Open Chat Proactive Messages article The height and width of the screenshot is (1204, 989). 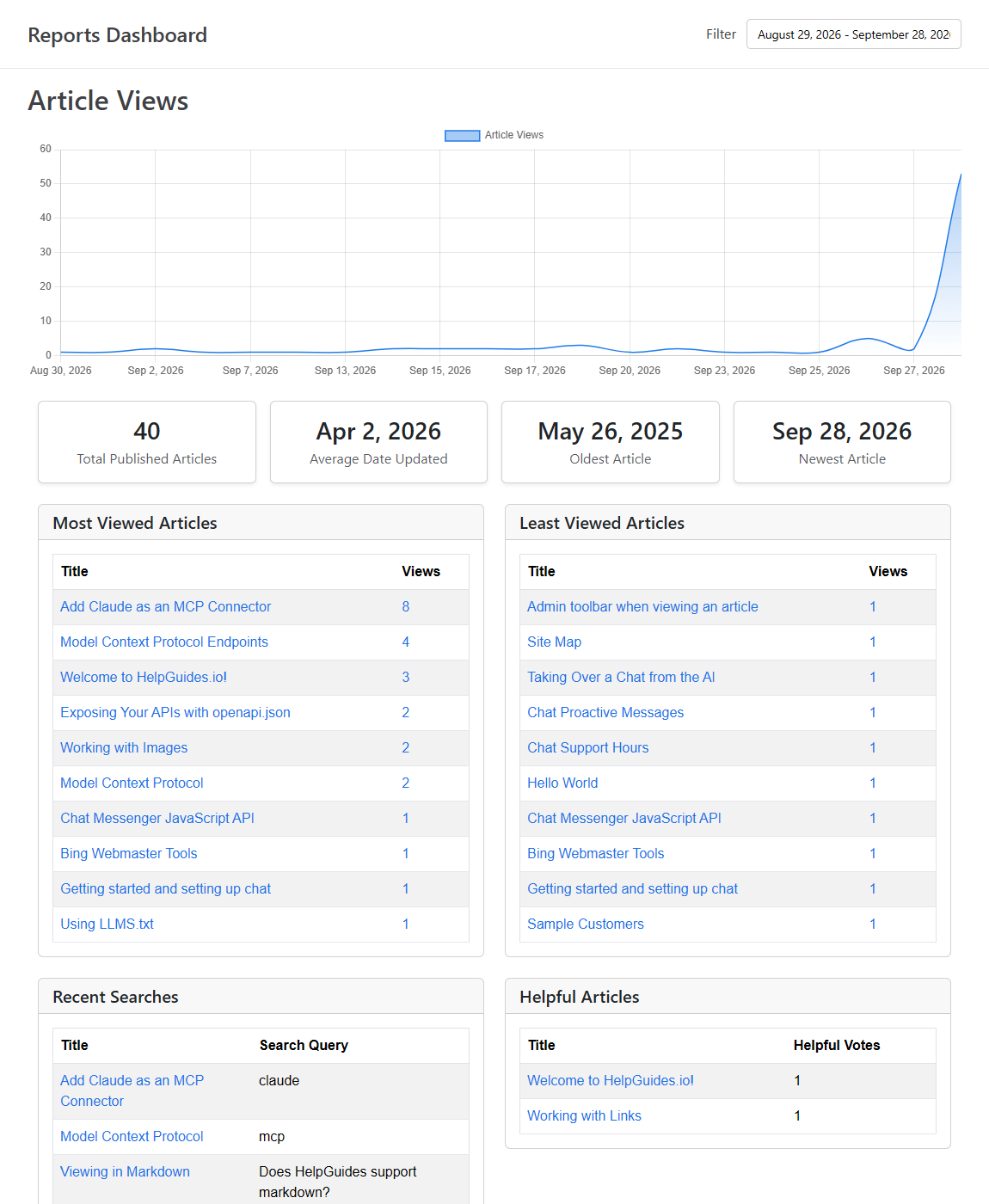tap(605, 712)
